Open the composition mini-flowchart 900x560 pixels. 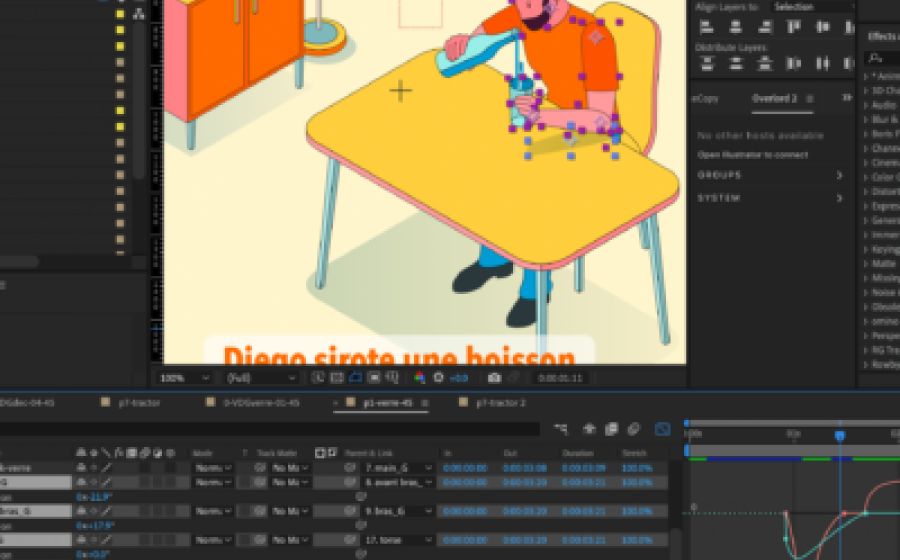pyautogui.click(x=561, y=429)
